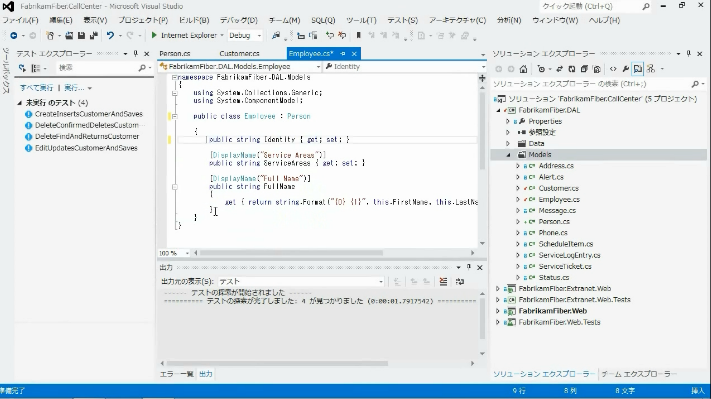
Task: Click the Home icon in Solution Explorer
Action: (523, 69)
